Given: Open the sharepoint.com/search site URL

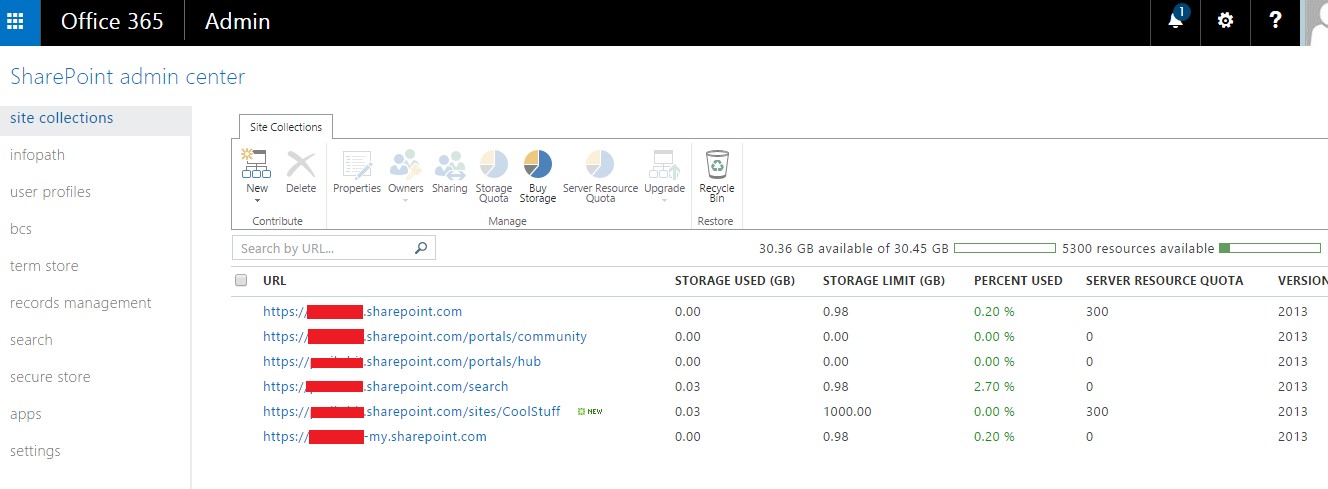Looking at the screenshot, I should 385,387.
